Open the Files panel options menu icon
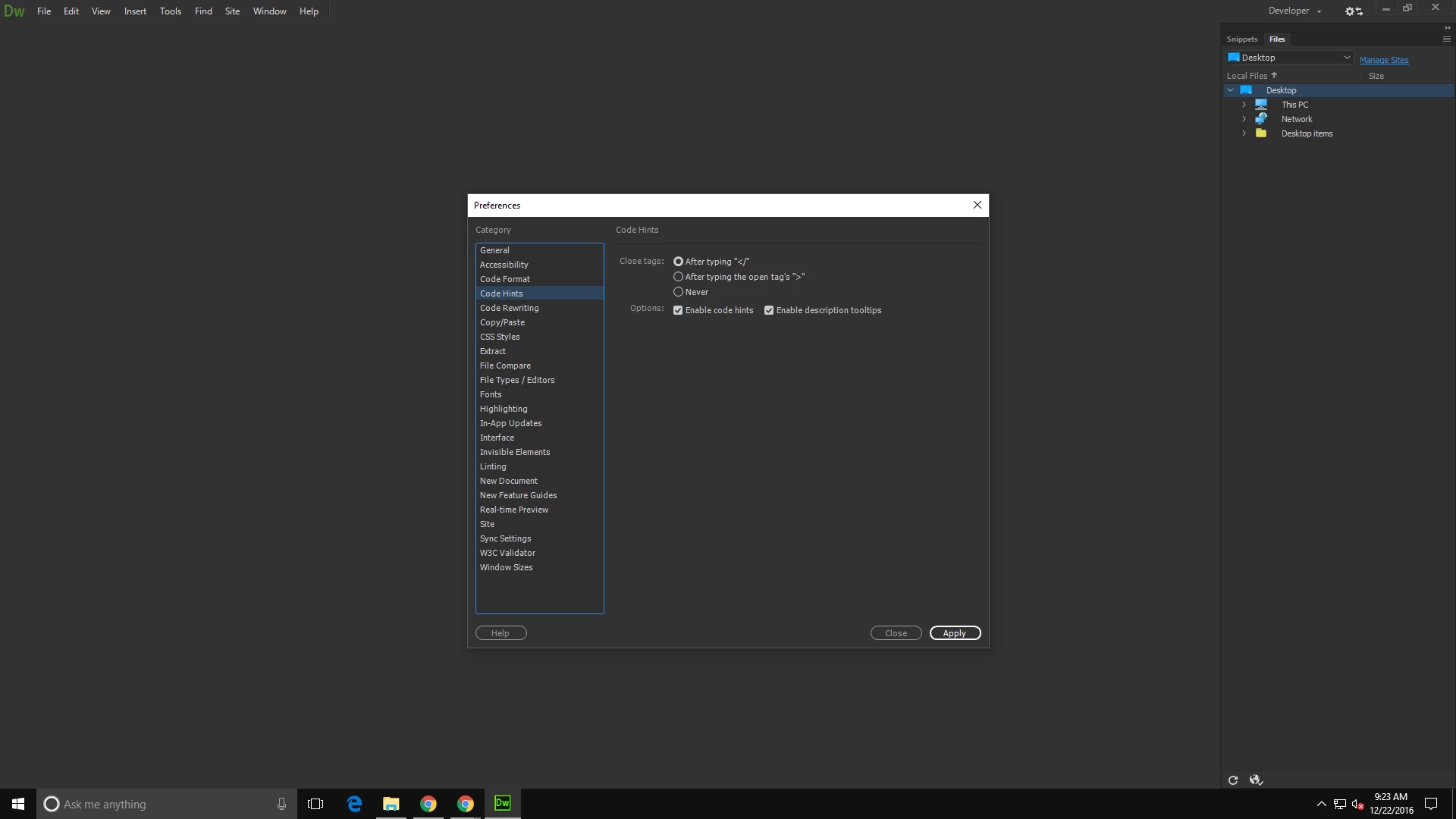 [1446, 39]
